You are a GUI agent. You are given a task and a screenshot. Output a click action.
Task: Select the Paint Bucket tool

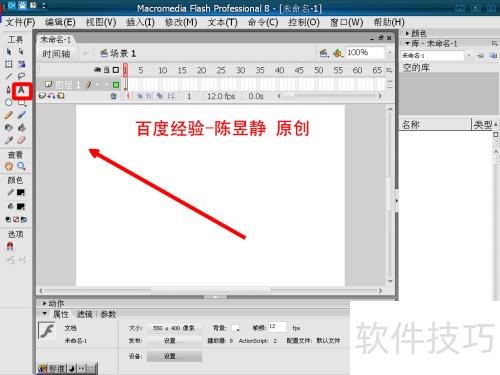tap(21, 128)
